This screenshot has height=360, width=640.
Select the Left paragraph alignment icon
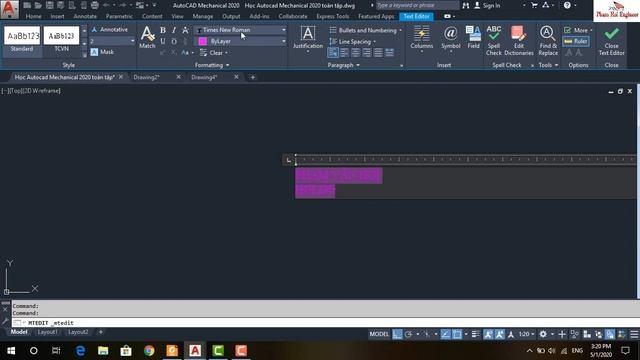tap(344, 53)
